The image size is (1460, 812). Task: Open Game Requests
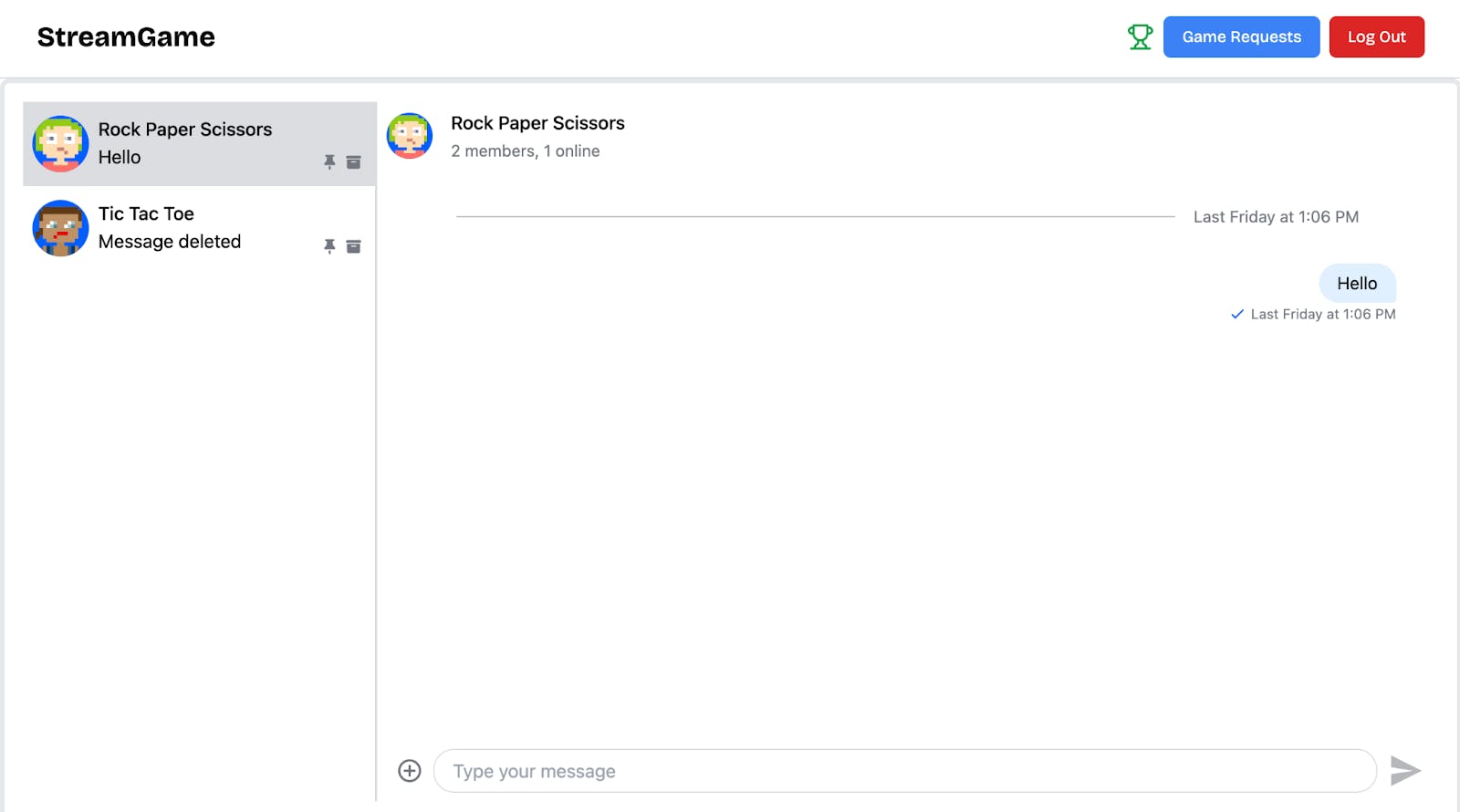pyautogui.click(x=1241, y=37)
